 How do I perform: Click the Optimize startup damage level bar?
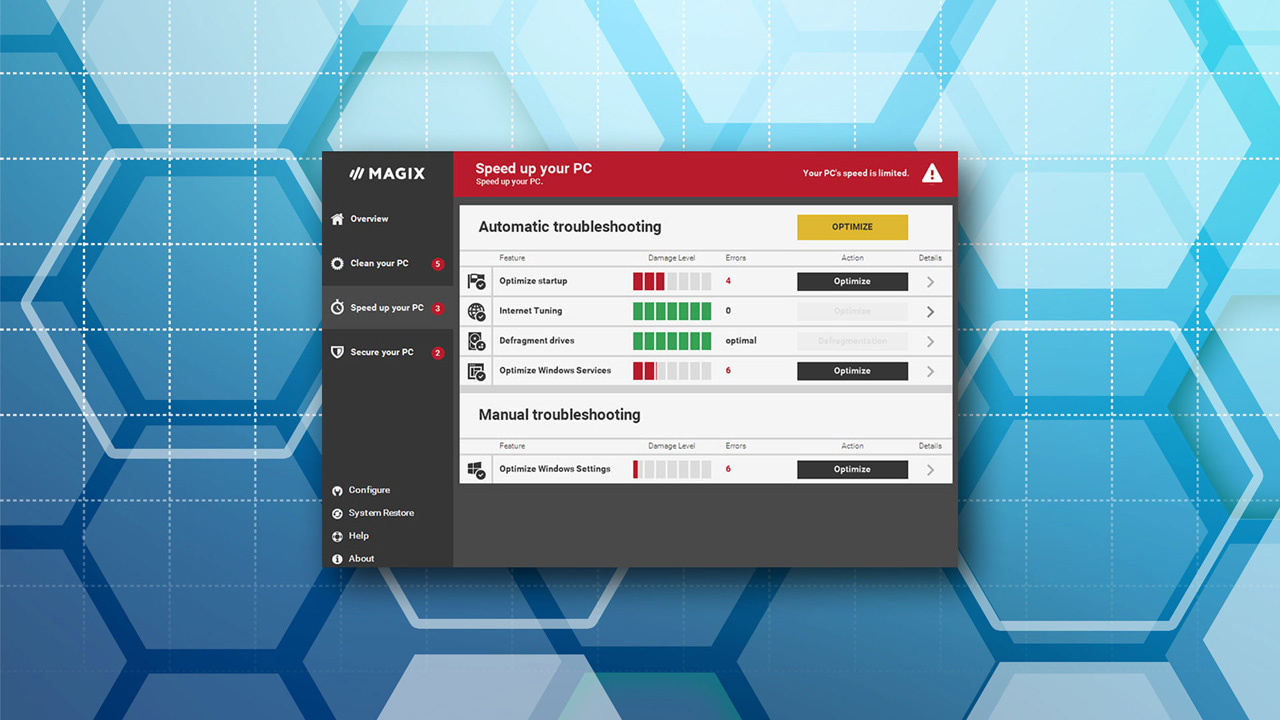(x=672, y=282)
